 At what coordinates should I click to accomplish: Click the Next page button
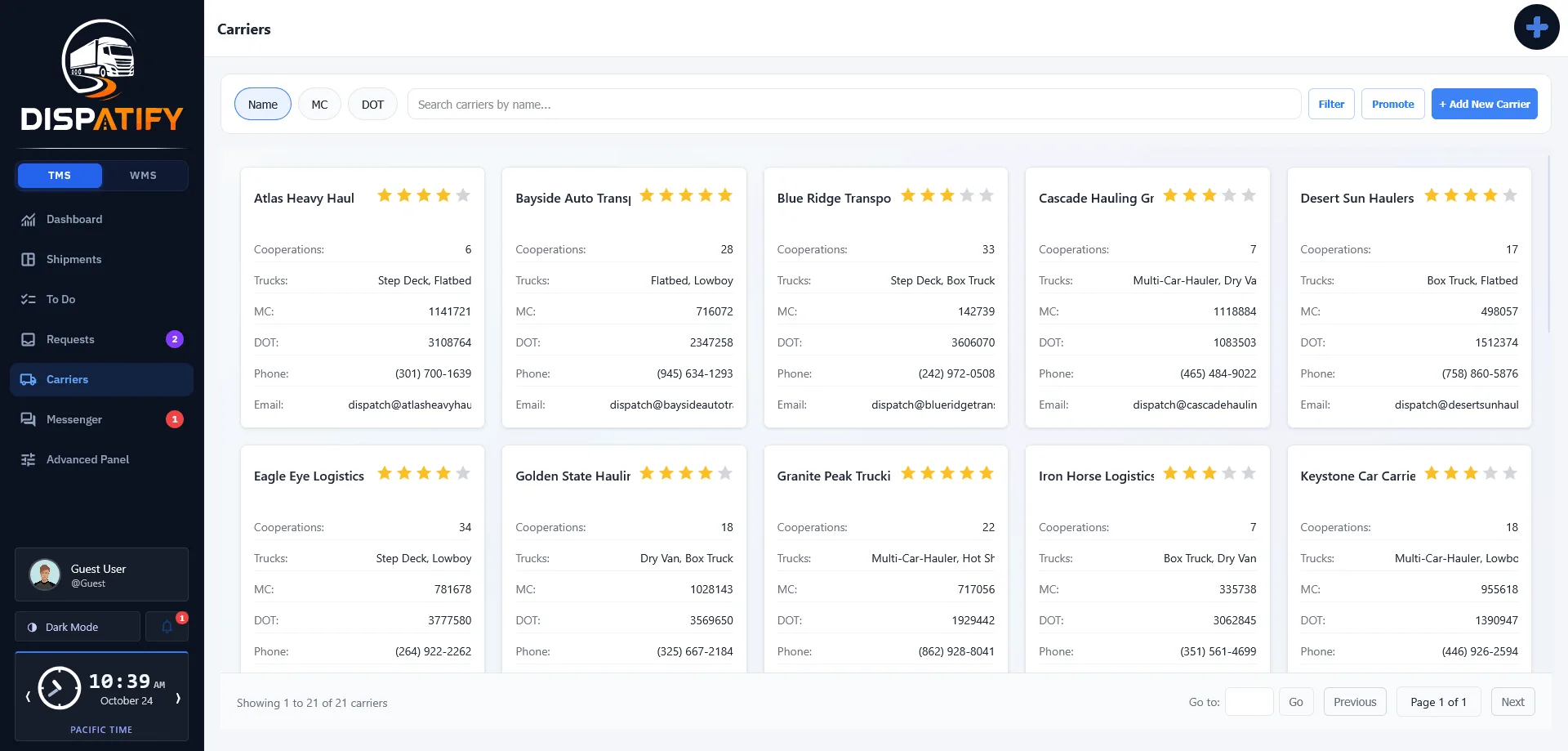coord(1512,702)
